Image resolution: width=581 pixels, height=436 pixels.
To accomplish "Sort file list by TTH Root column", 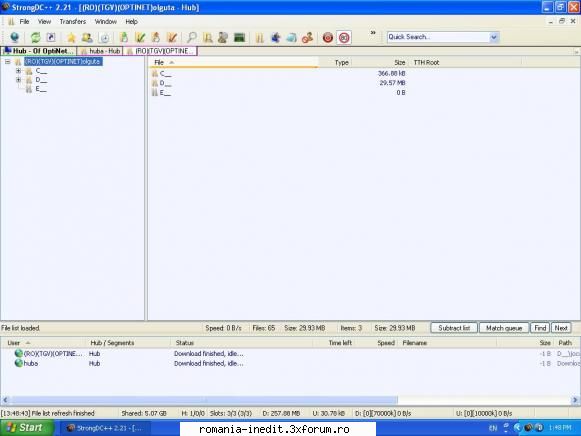I will pyautogui.click(x=464, y=63).
